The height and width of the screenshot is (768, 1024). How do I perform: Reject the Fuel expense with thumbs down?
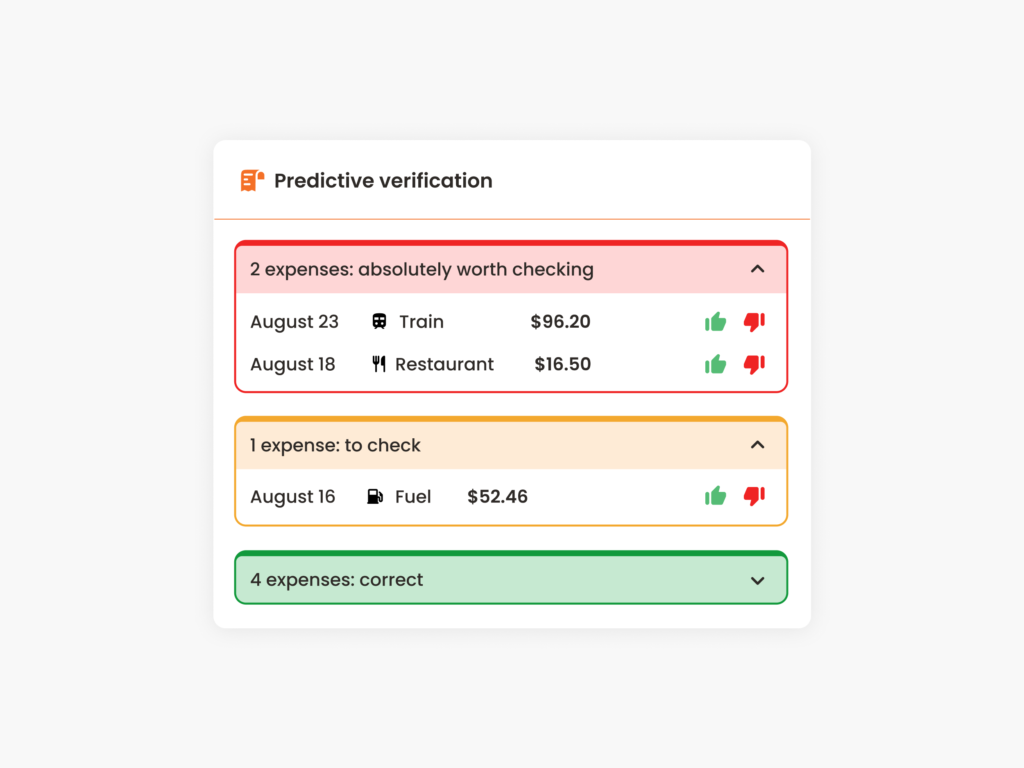click(x=753, y=496)
